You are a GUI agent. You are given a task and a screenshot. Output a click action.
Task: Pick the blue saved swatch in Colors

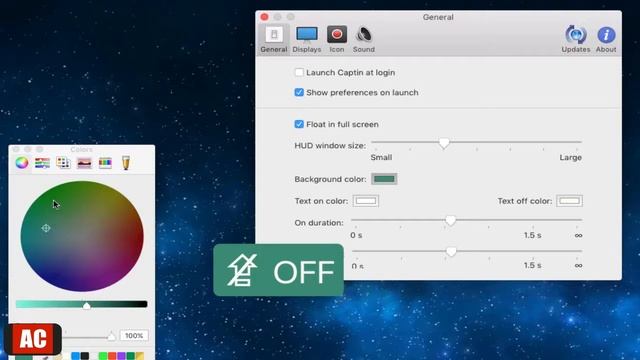(x=76, y=356)
